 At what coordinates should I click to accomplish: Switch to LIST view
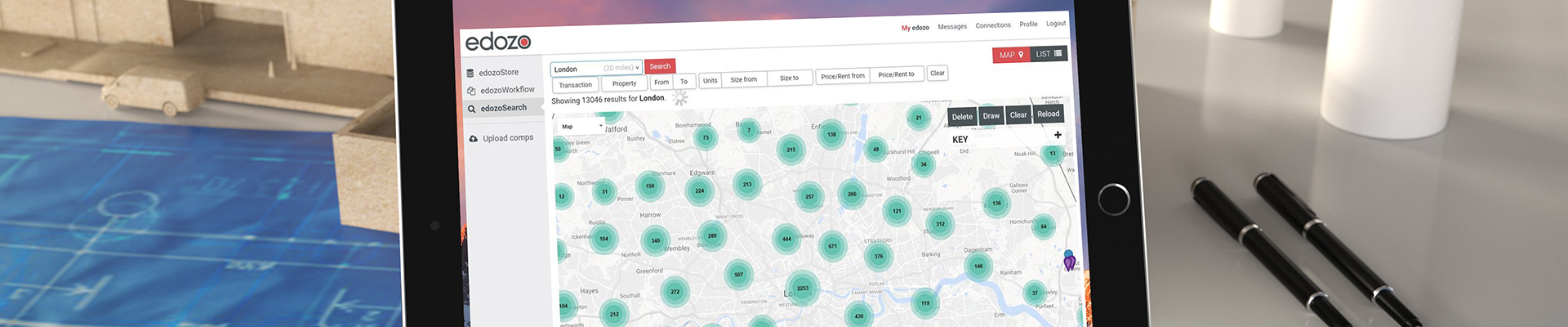1049,54
